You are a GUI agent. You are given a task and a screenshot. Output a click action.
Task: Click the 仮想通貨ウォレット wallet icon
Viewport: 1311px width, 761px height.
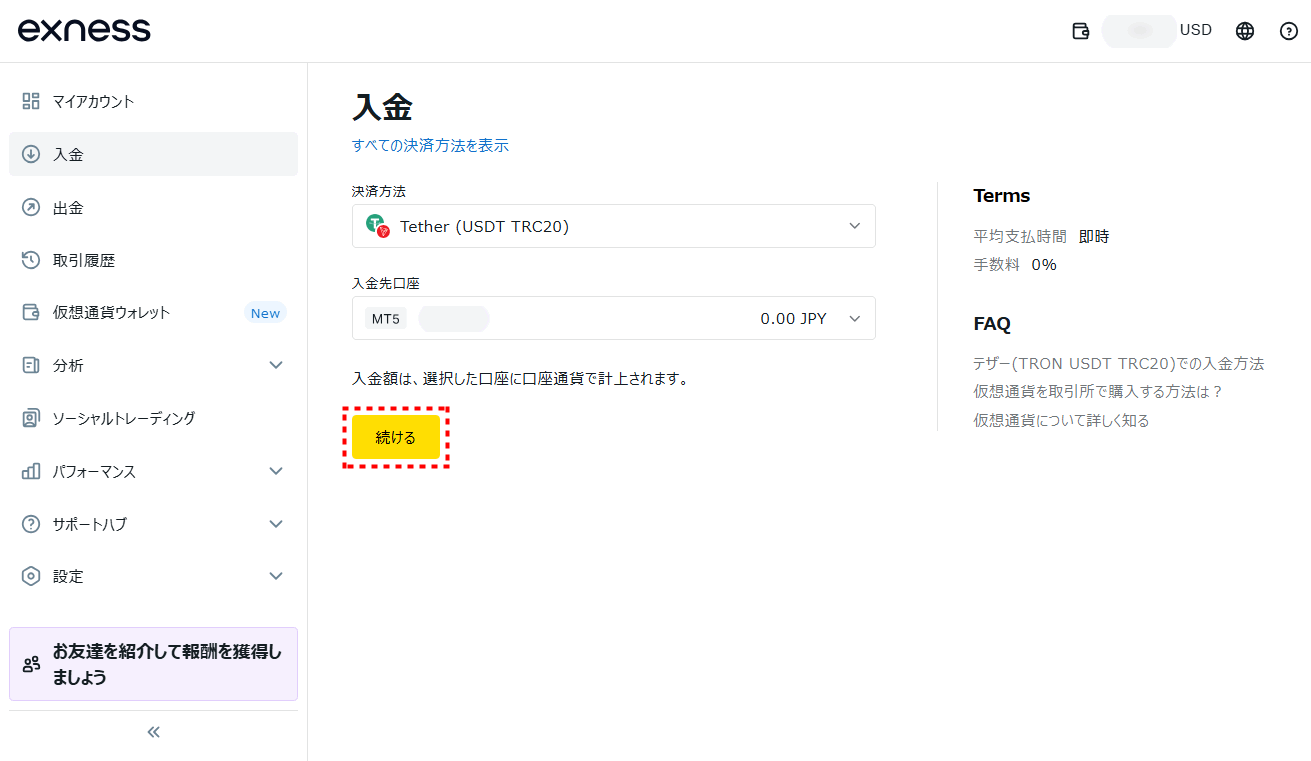pos(31,312)
